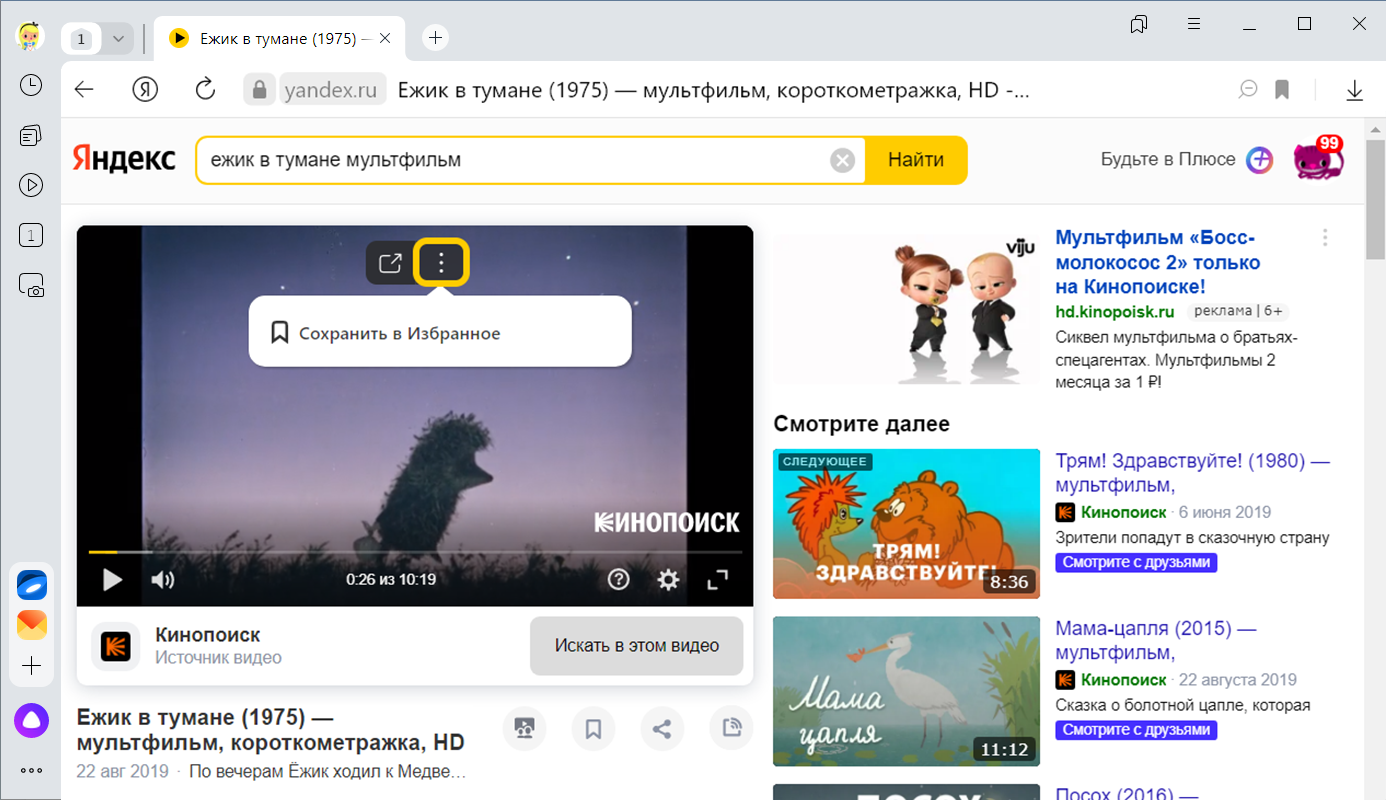1386x800 pixels.
Task: Open the Yandex home page button
Action: [146, 90]
